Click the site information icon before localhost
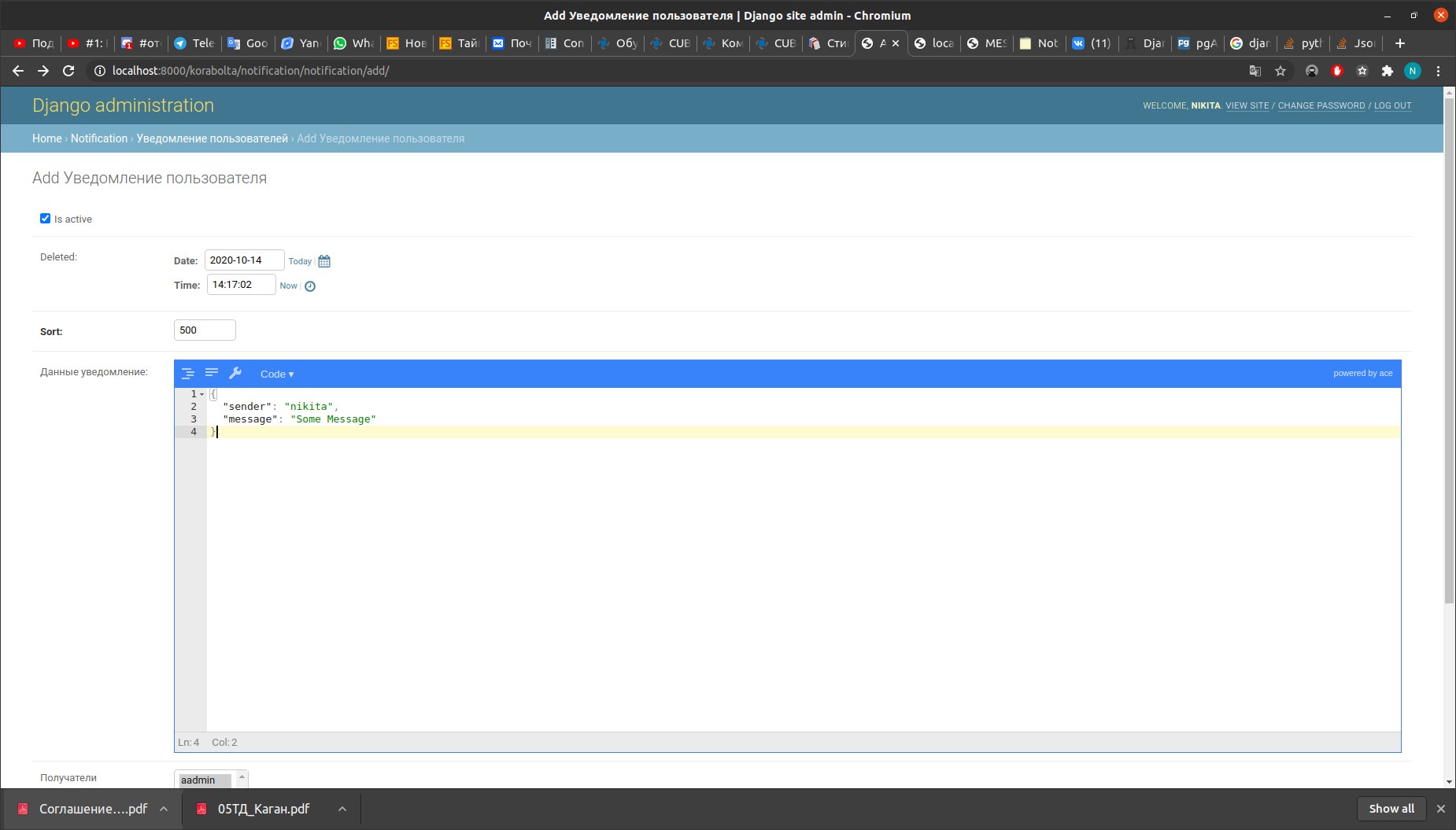1456x830 pixels. coord(99,71)
